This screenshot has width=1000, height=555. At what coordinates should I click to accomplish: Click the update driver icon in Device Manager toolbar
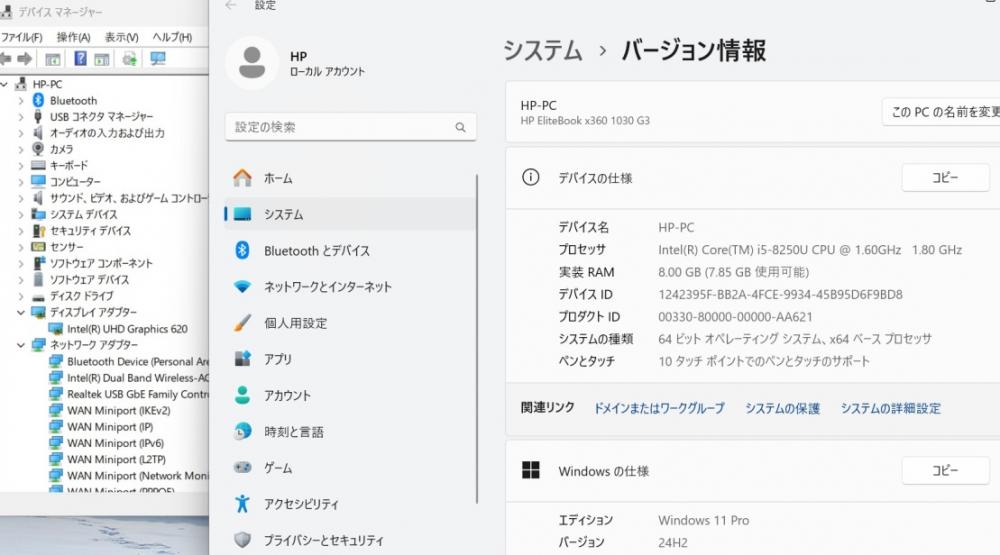[x=129, y=59]
